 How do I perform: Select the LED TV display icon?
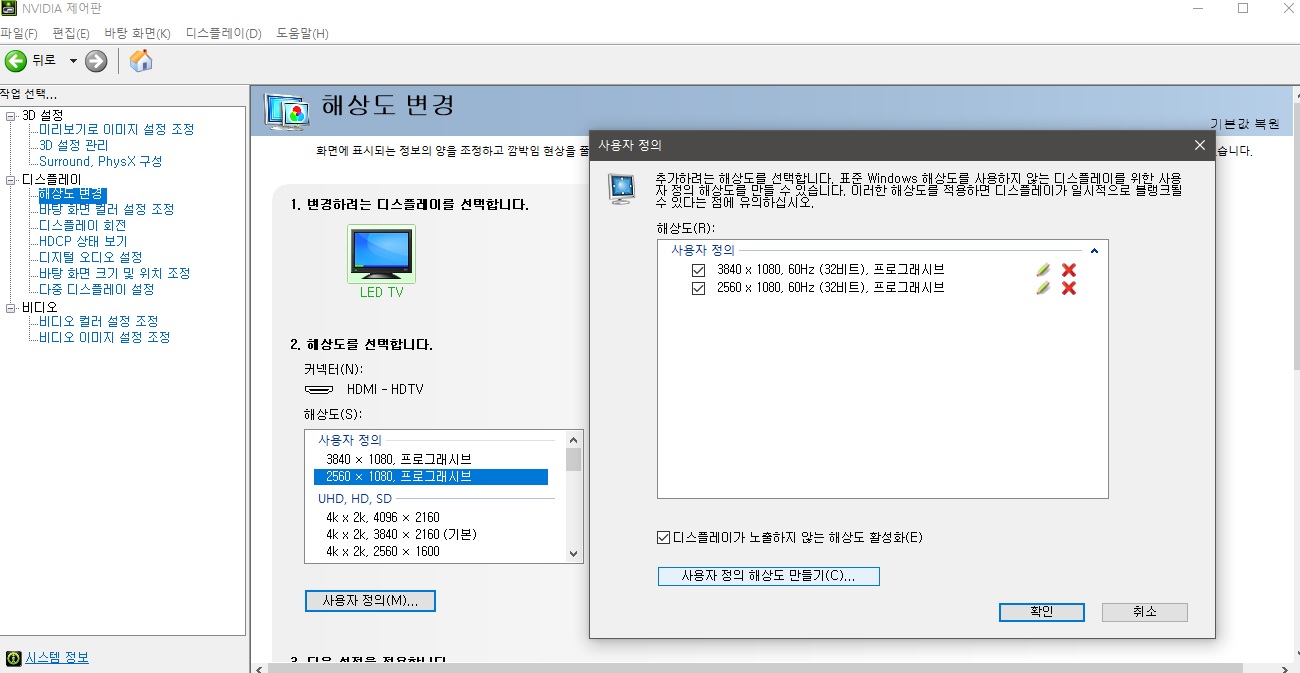pos(381,254)
